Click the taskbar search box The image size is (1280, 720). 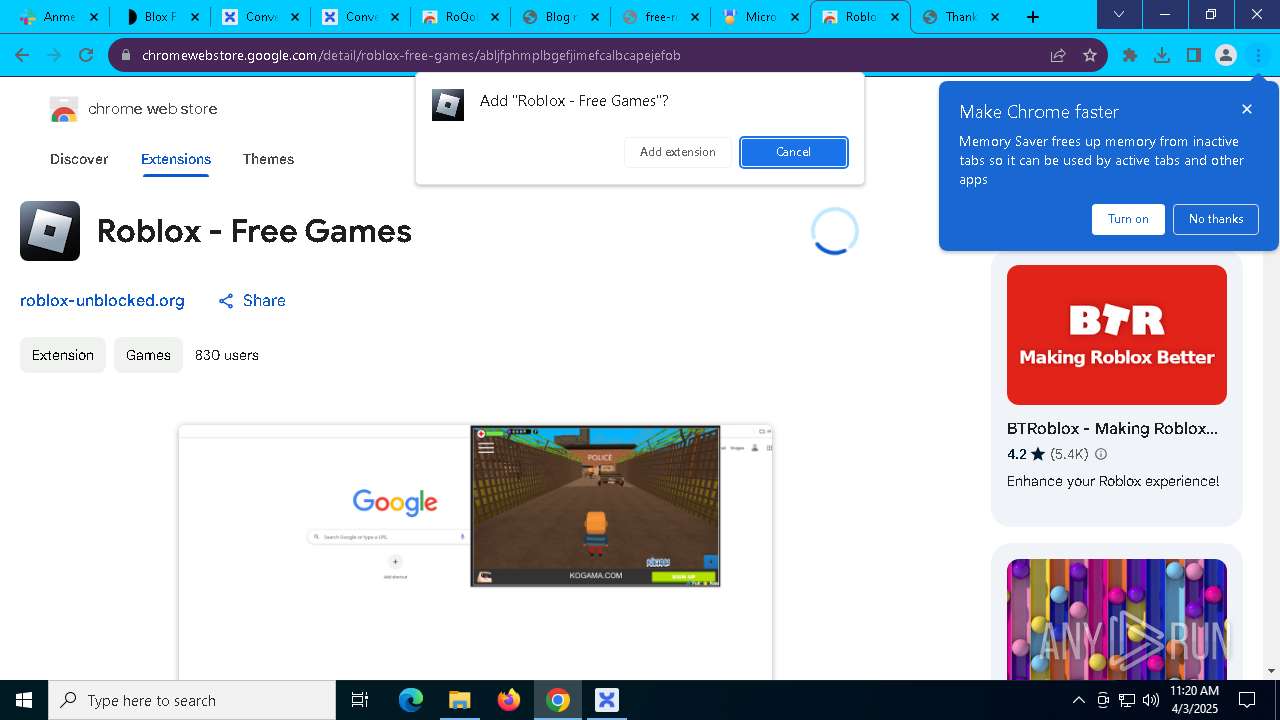(192, 700)
